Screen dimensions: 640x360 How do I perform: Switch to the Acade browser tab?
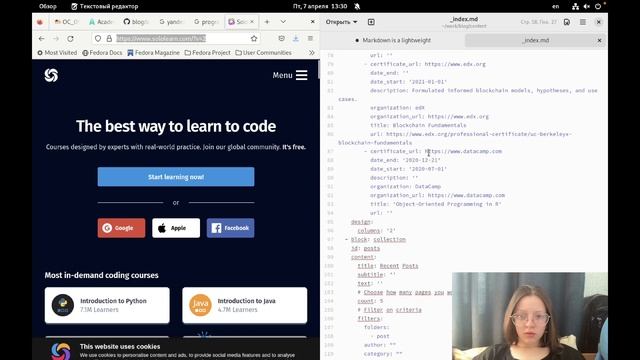(x=100, y=22)
